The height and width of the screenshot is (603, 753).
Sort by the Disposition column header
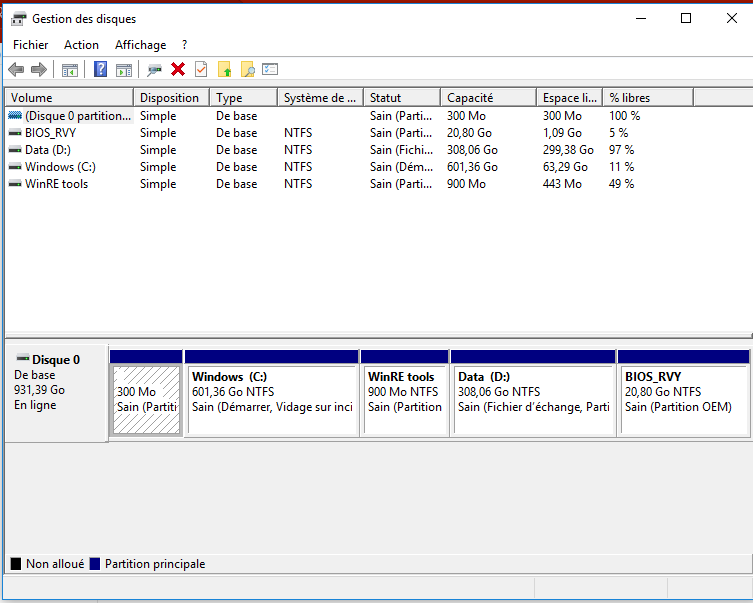171,97
